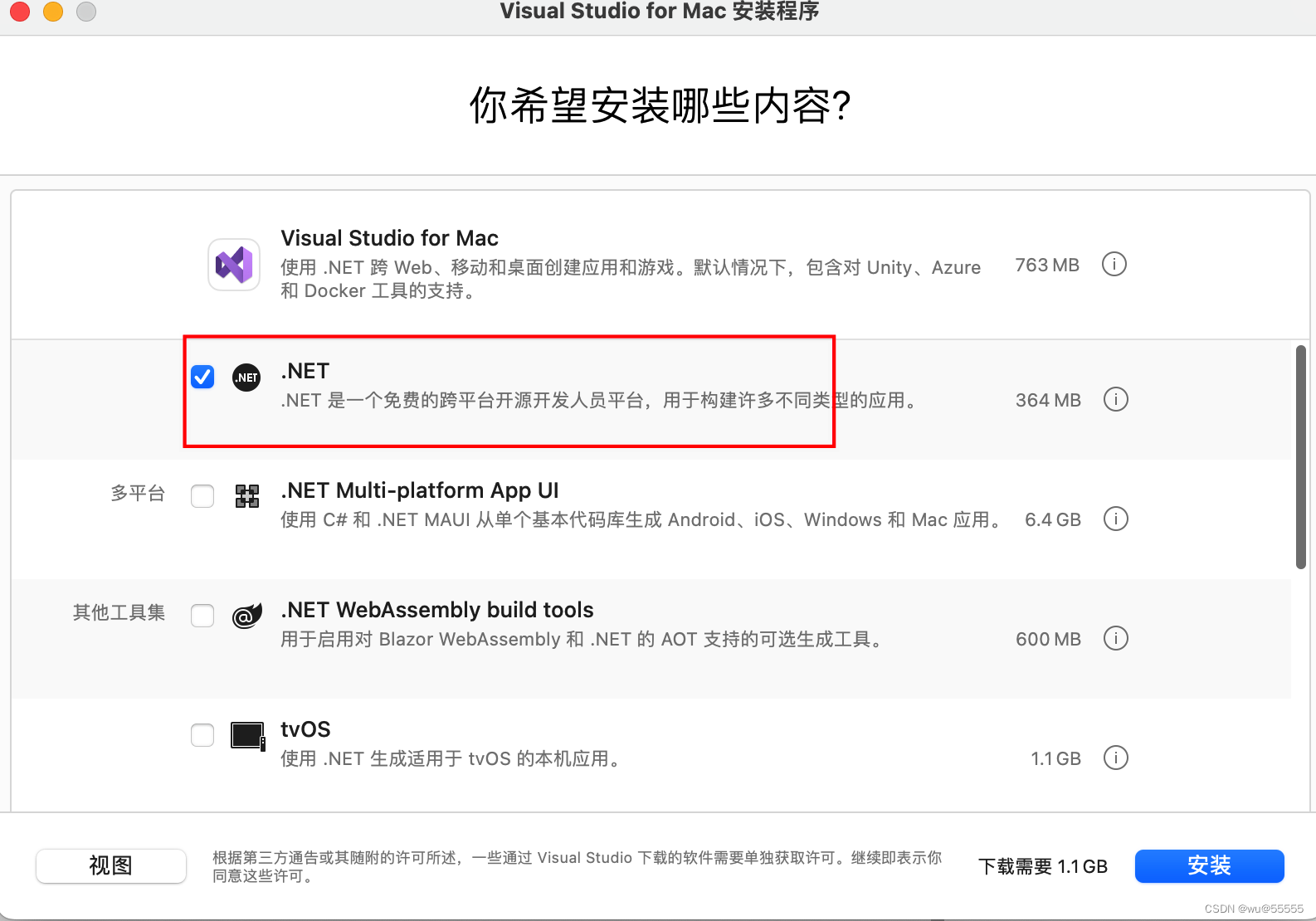
Task: Click the .NET Multi-platform App UI title
Action: (x=420, y=490)
